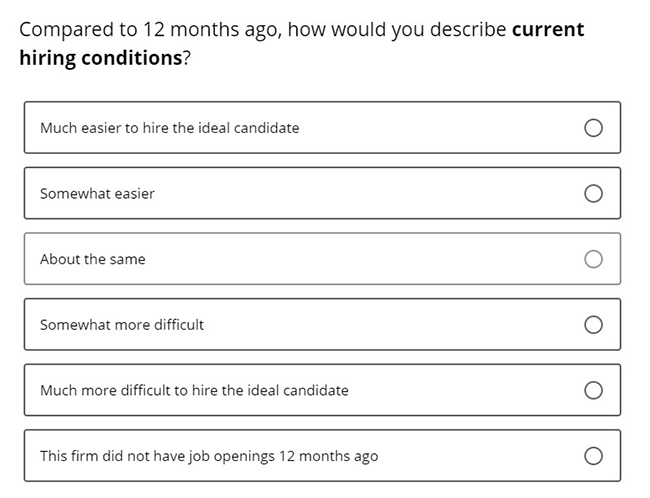This screenshot has height=498, width=650.
Task: Pick the lighter-bordered middle answer box
Action: click(323, 259)
